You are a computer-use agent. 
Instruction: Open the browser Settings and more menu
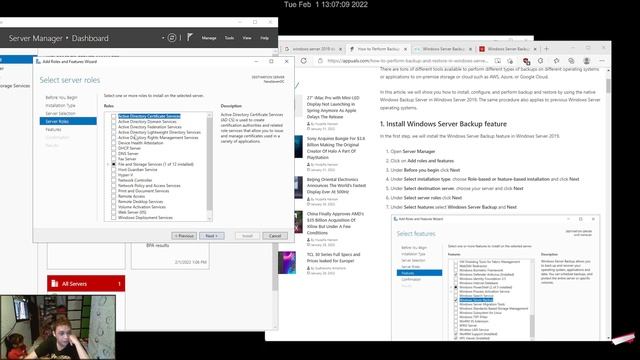click(602, 61)
